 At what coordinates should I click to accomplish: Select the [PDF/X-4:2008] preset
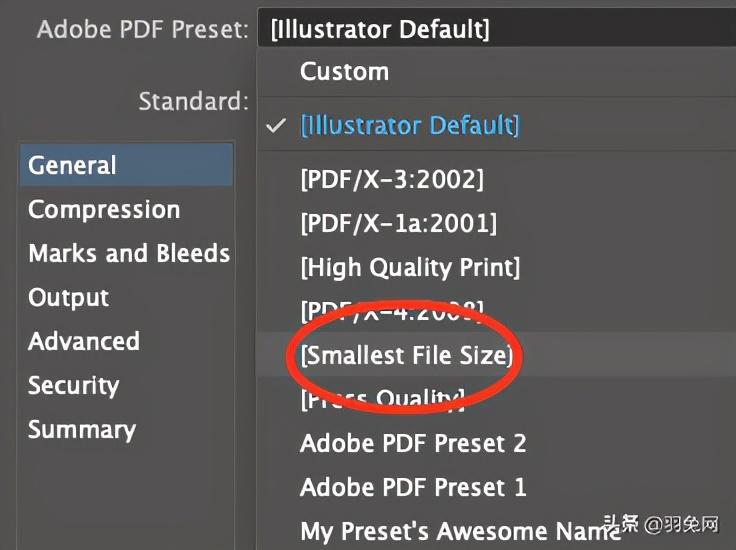391,310
